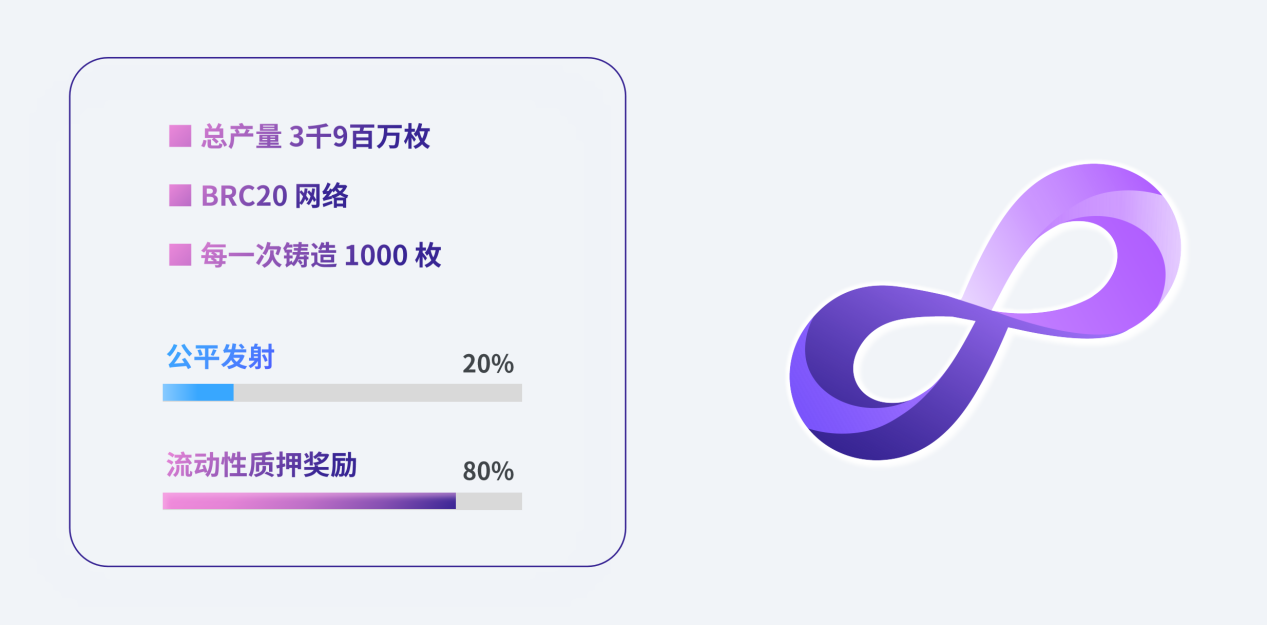
Task: Click the pink square bullet beside BRC20 网络
Action: (179, 195)
